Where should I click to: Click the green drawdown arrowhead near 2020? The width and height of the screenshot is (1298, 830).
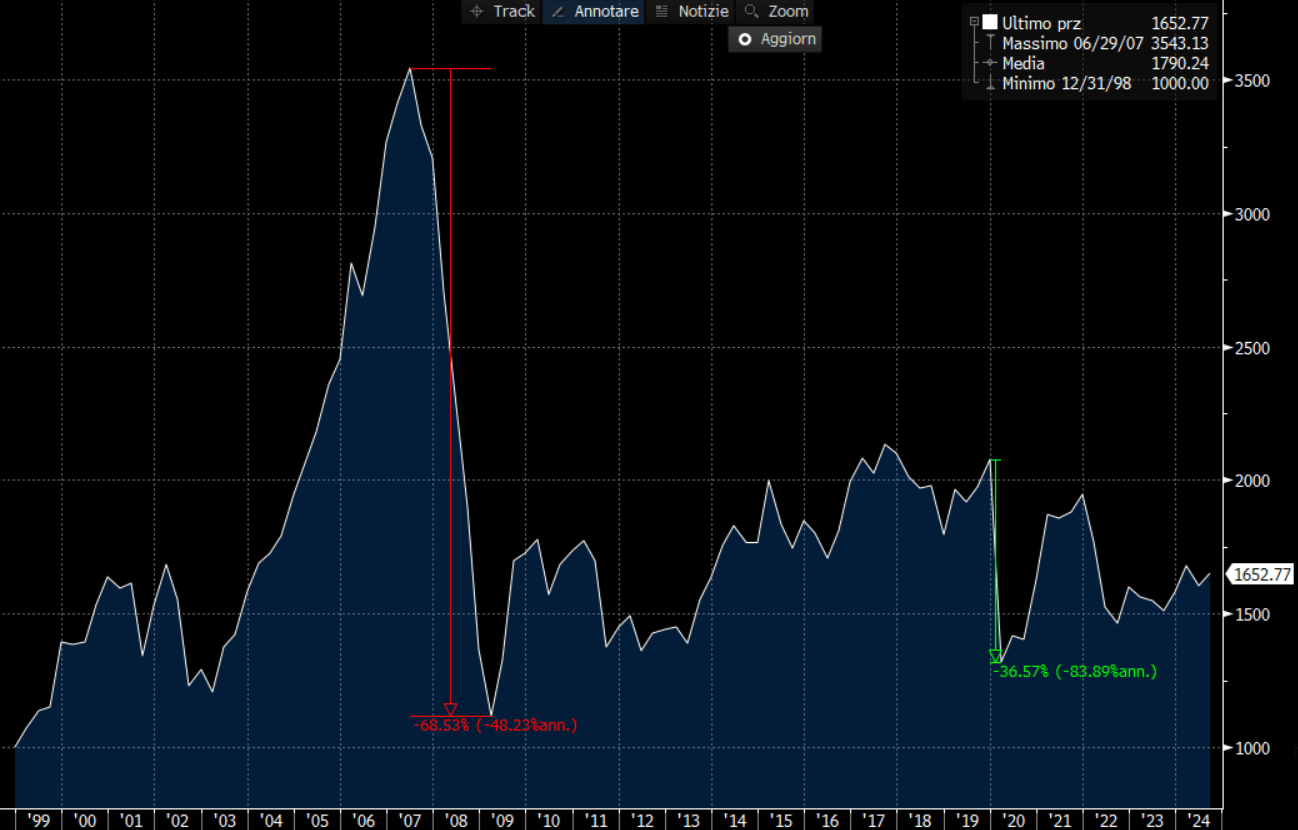995,656
